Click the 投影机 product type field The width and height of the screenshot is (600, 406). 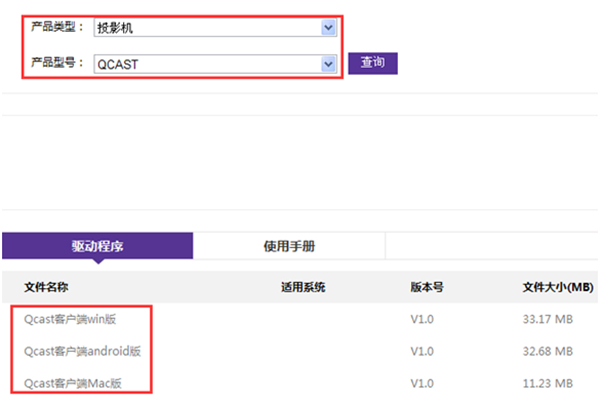(x=206, y=28)
